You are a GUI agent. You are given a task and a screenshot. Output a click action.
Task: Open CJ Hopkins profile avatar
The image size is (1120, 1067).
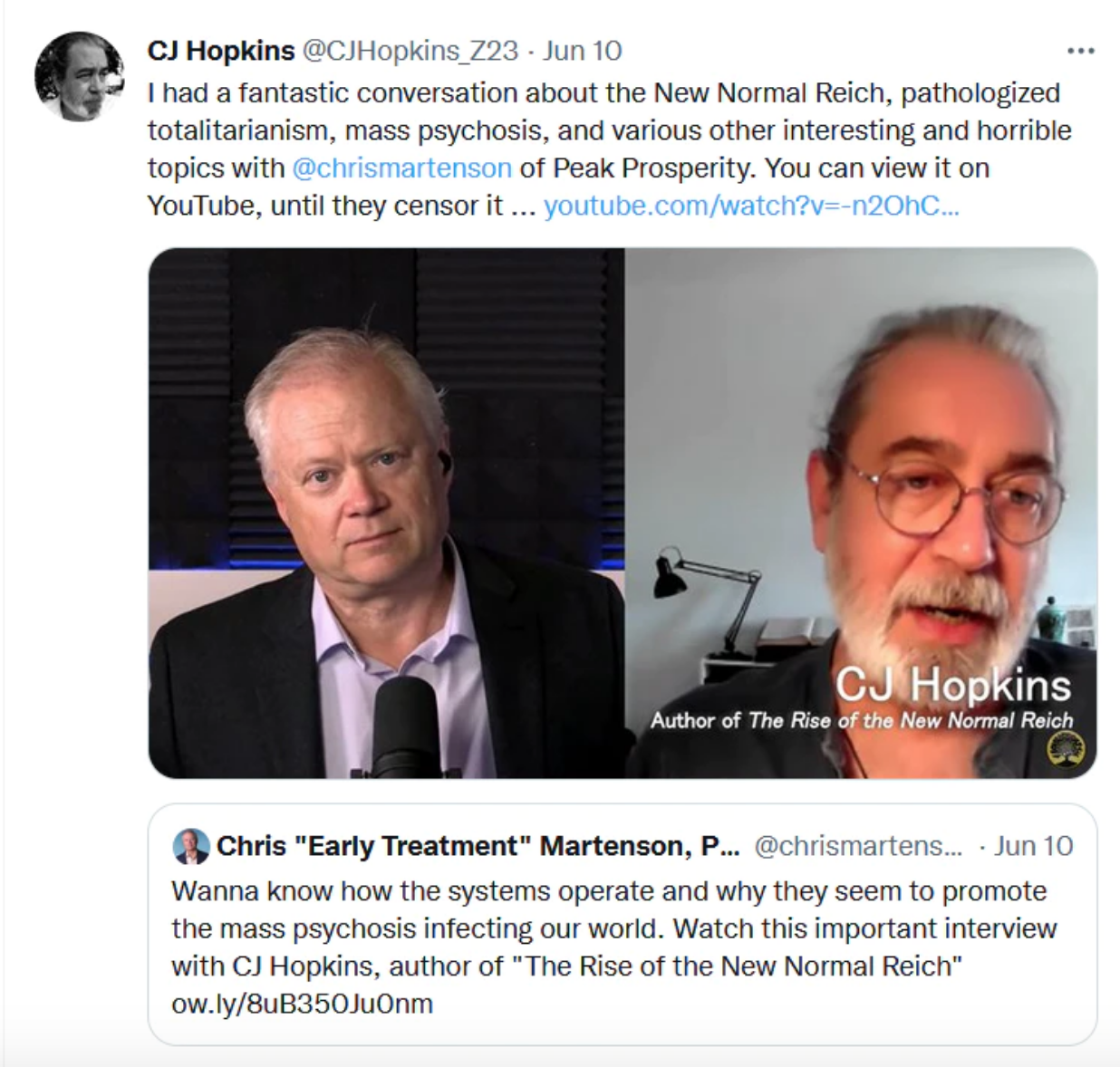pyautogui.click(x=79, y=76)
